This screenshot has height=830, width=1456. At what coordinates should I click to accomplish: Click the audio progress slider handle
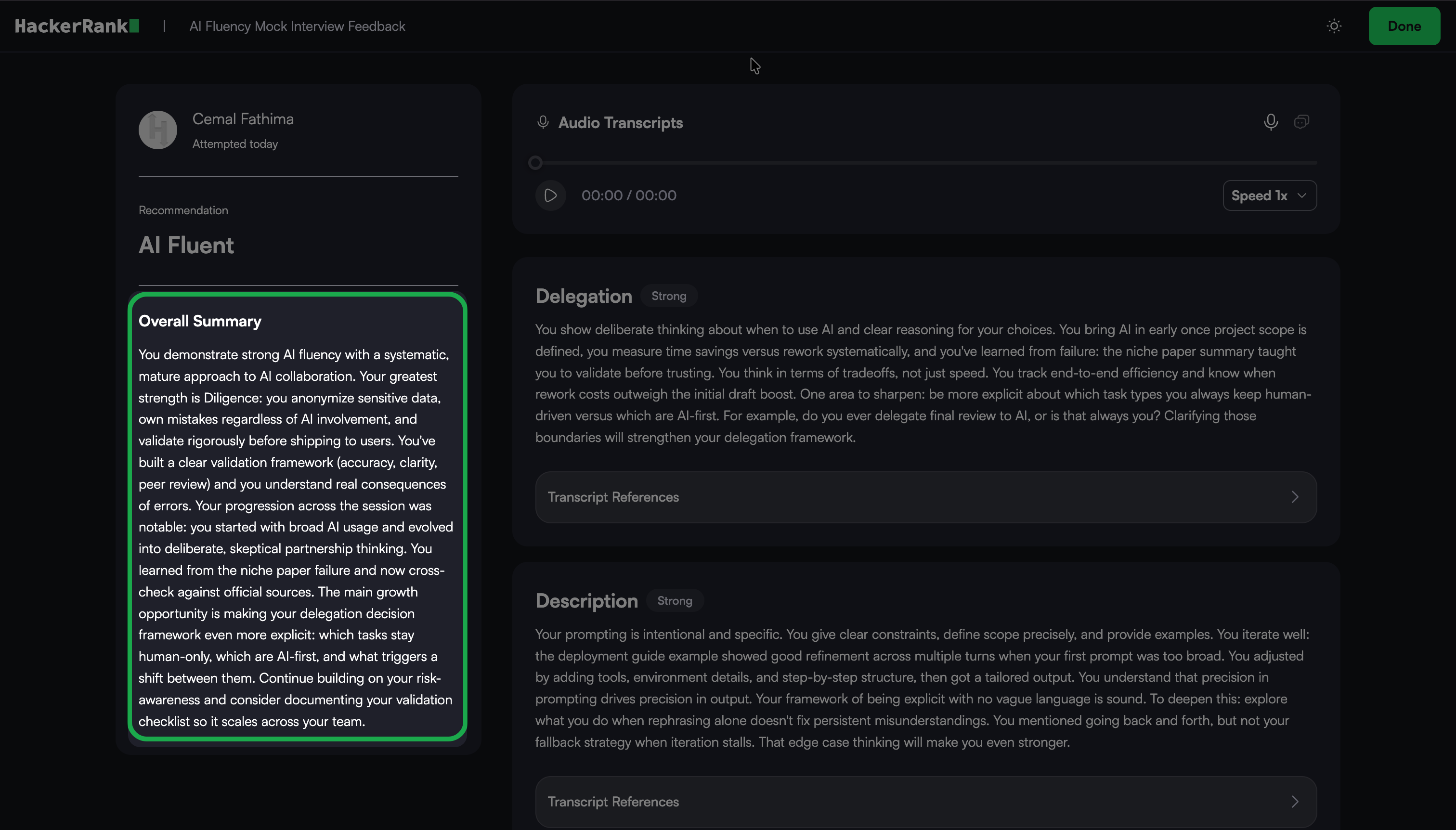535,163
